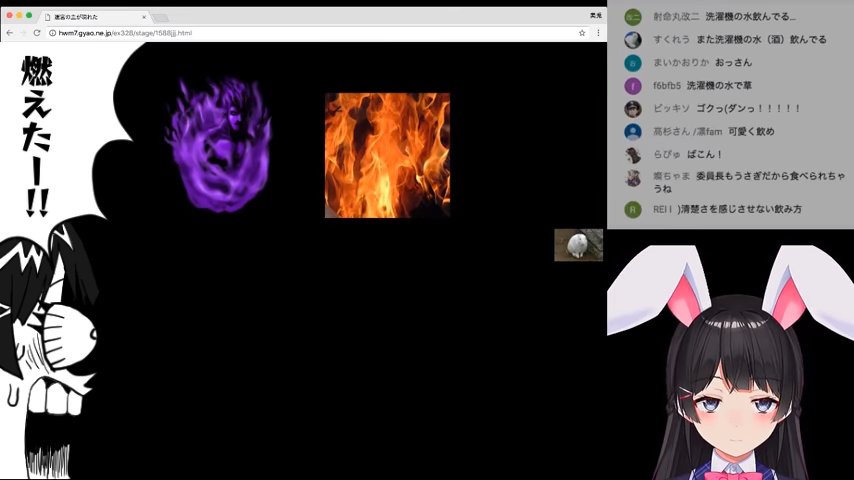Click the message また洗濯機の水（酒）飲んでる
This screenshot has width=854, height=480.
761,40
